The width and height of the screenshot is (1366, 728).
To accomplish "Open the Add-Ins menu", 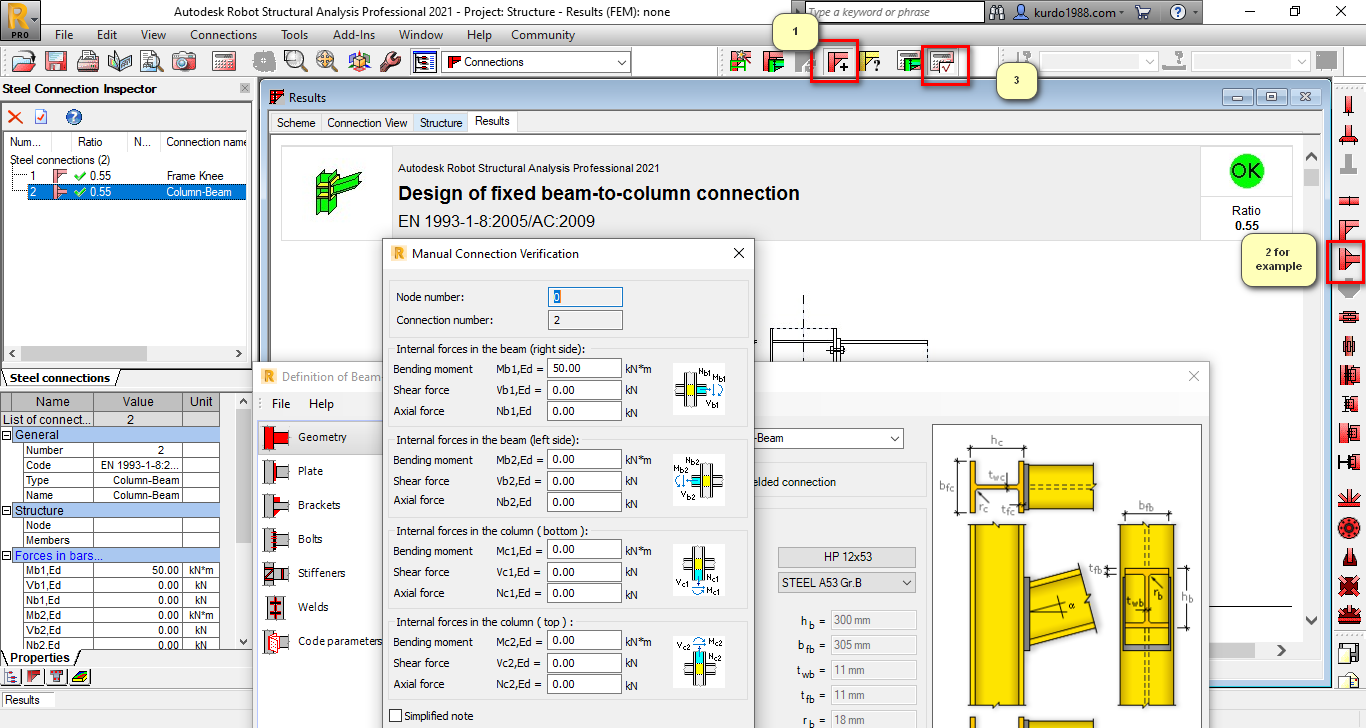I will coord(354,35).
